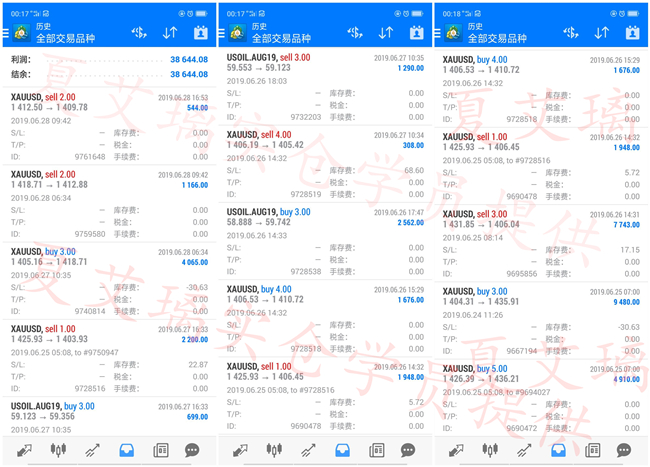Tap ticket ID 9740814

(x=90, y=311)
